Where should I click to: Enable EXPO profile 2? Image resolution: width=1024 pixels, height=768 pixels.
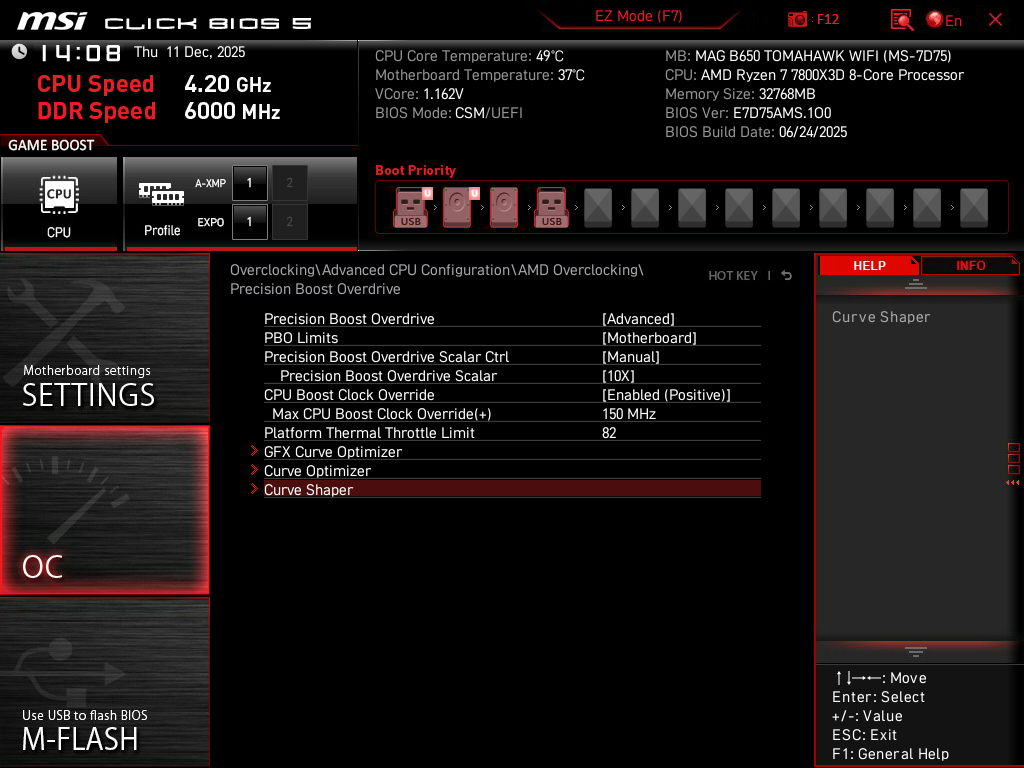point(289,222)
